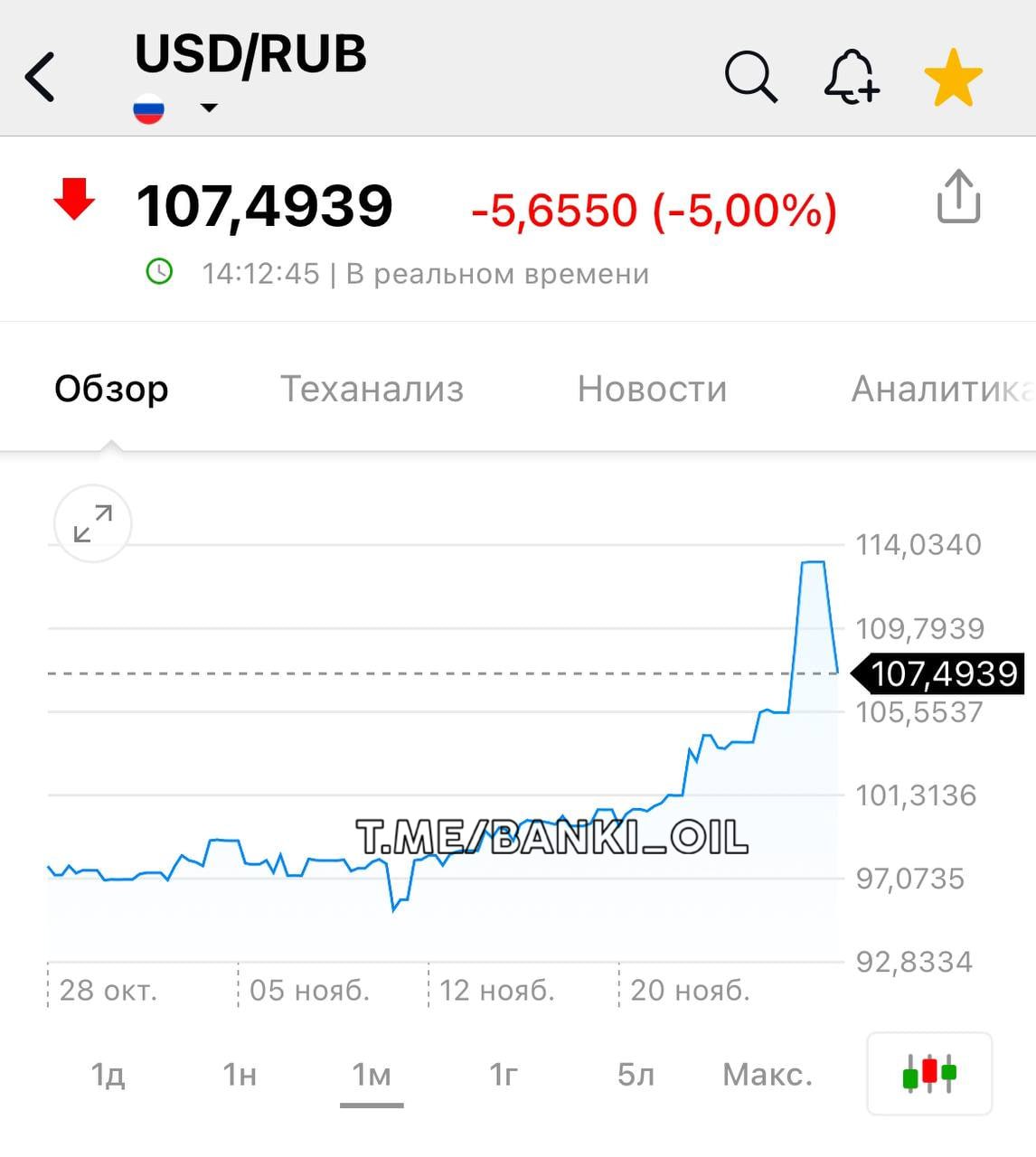The width and height of the screenshot is (1036, 1157).
Task: Switch to the Новости tab
Action: click(652, 389)
